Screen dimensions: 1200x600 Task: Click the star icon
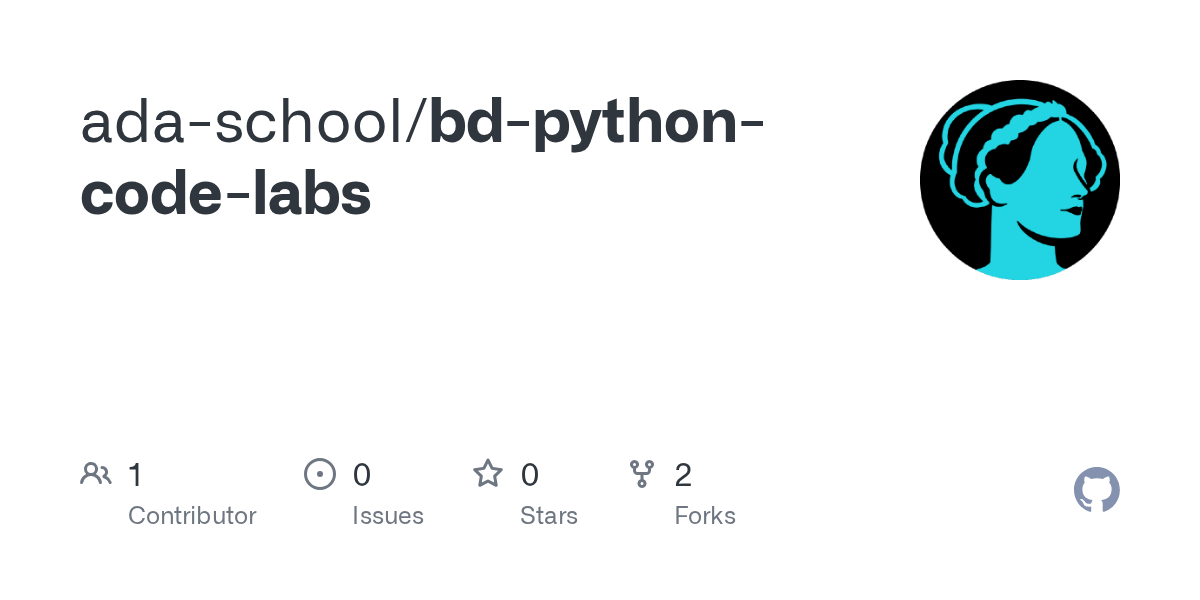click(488, 474)
